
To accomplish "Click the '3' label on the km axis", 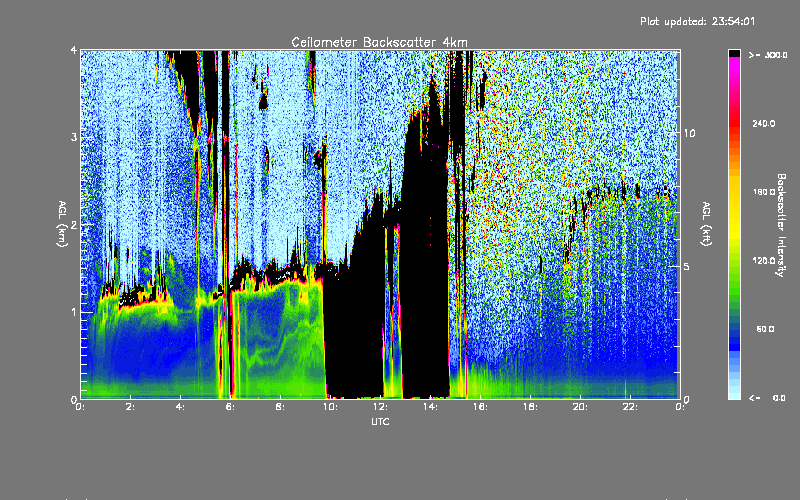I will point(74,137).
